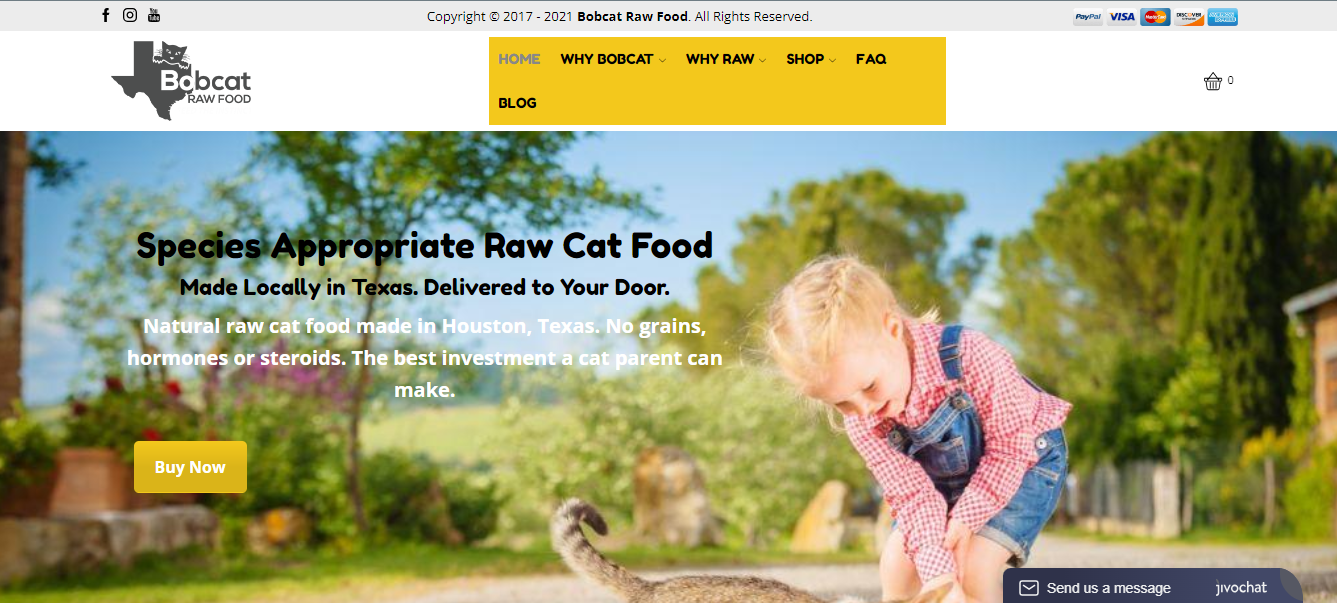Click the Bobcat Raw Food logo

181,80
